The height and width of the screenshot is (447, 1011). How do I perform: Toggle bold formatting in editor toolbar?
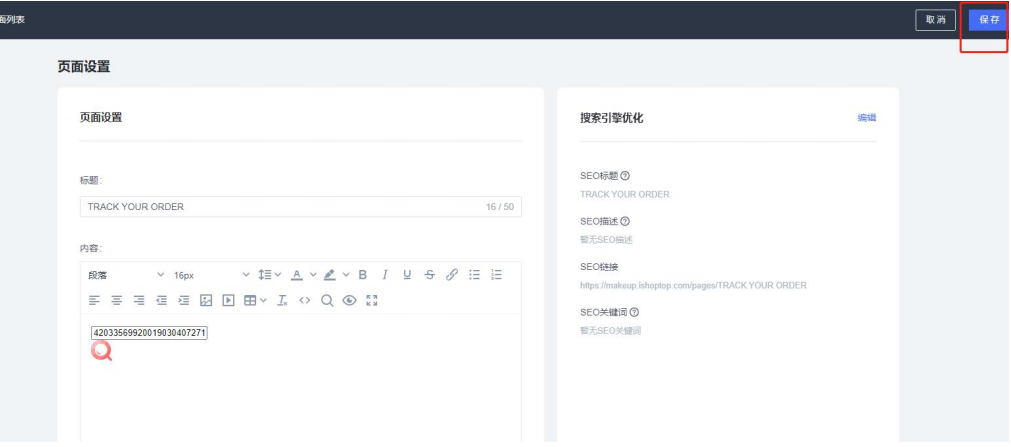click(x=363, y=275)
